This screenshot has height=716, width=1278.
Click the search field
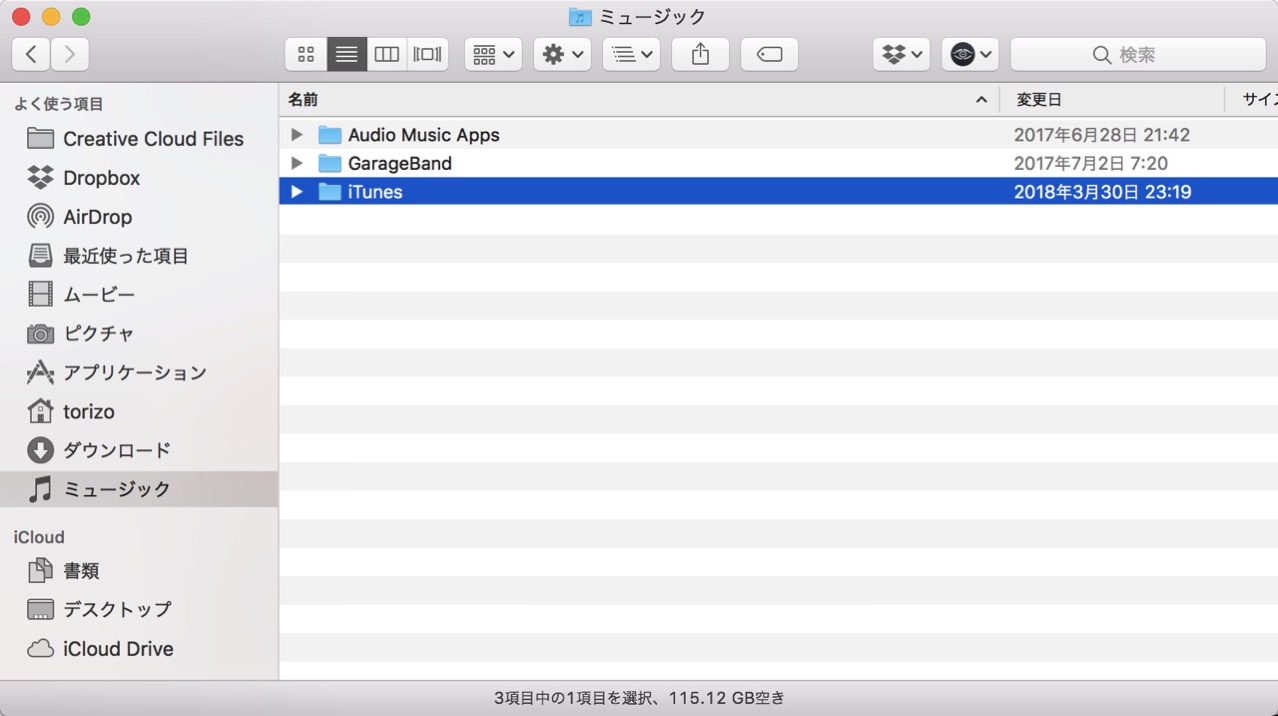coord(1138,54)
